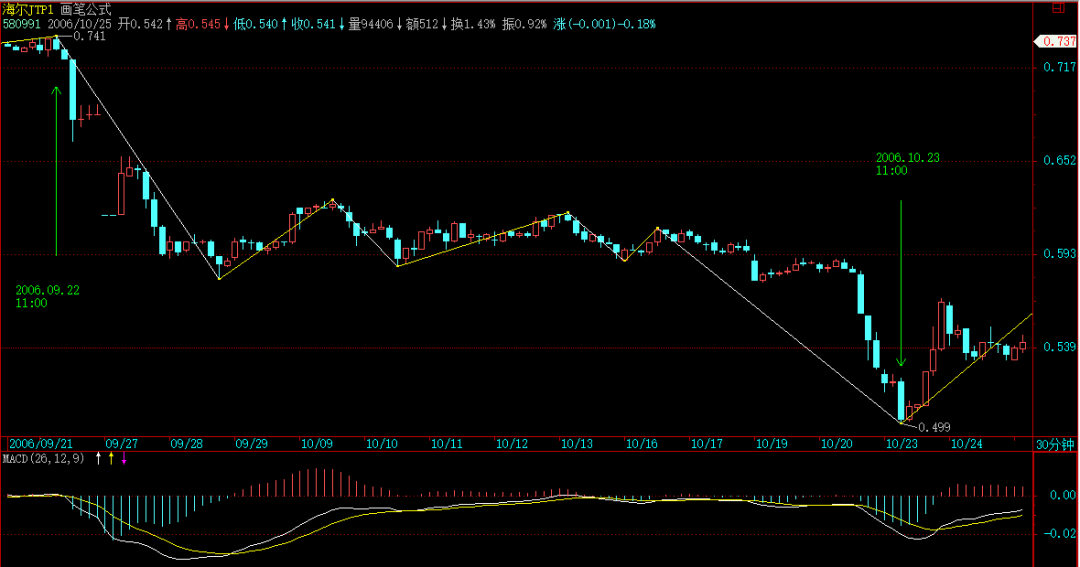The height and width of the screenshot is (567, 1080).
Task: Click the panel layout icon at top right
Action: pyautogui.click(x=1058, y=8)
